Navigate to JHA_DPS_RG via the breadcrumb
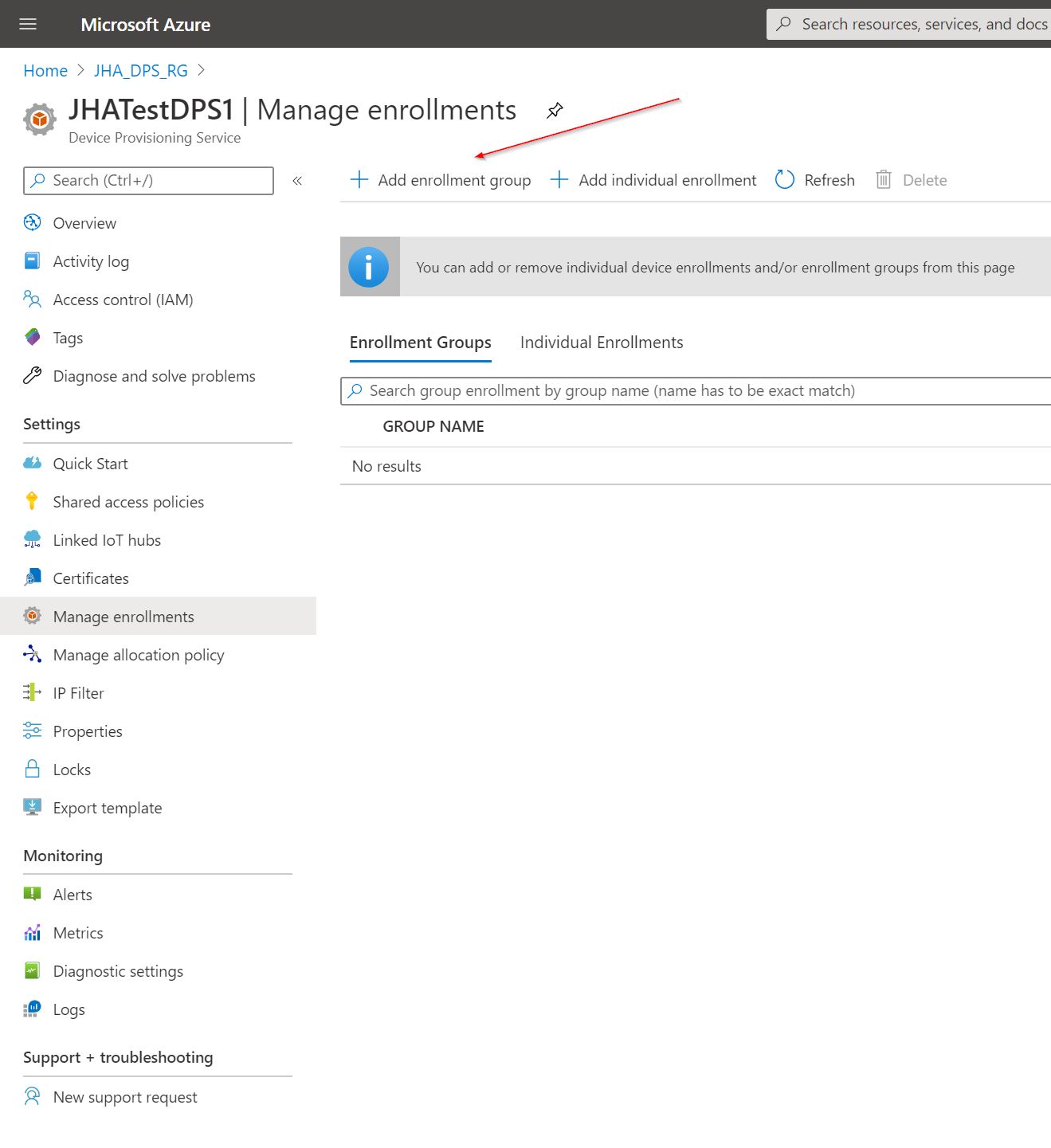 point(141,70)
